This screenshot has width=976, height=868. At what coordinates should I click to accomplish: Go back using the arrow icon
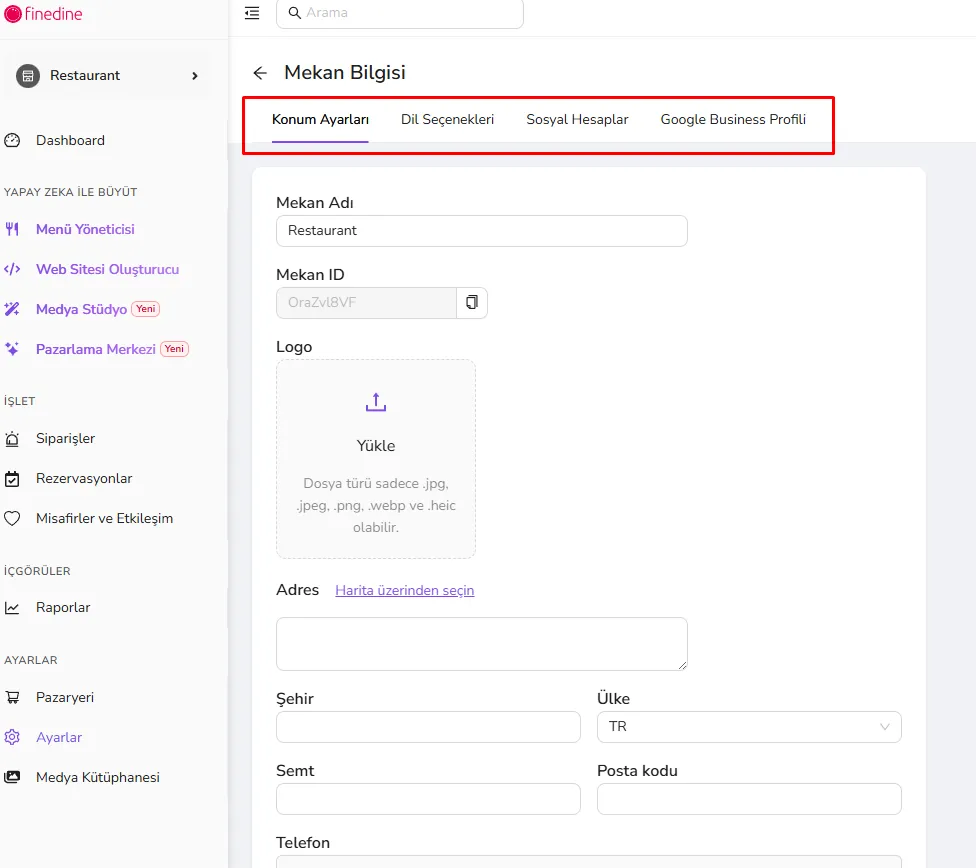click(x=260, y=73)
